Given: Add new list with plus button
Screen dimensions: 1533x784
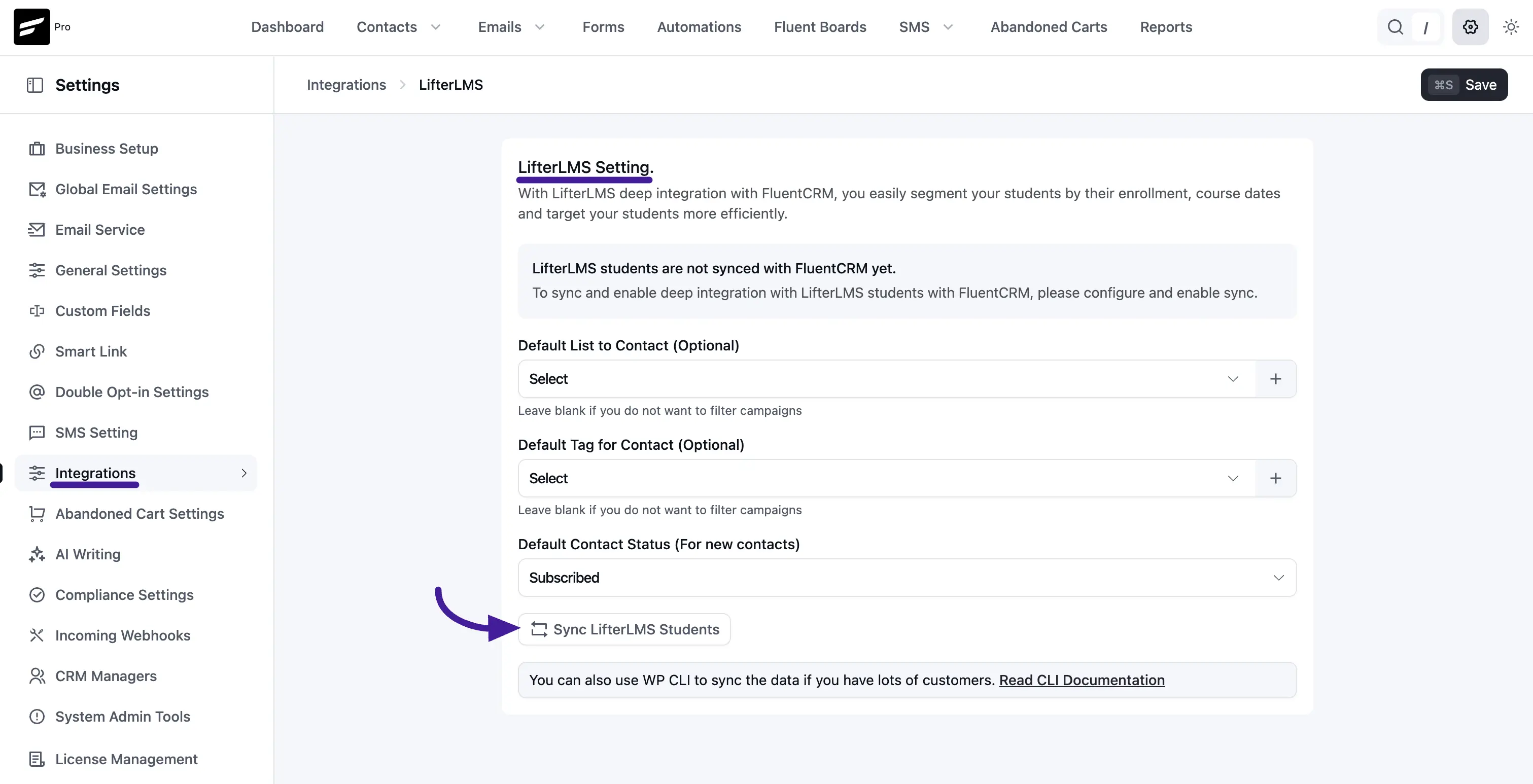Looking at the screenshot, I should pyautogui.click(x=1275, y=379).
